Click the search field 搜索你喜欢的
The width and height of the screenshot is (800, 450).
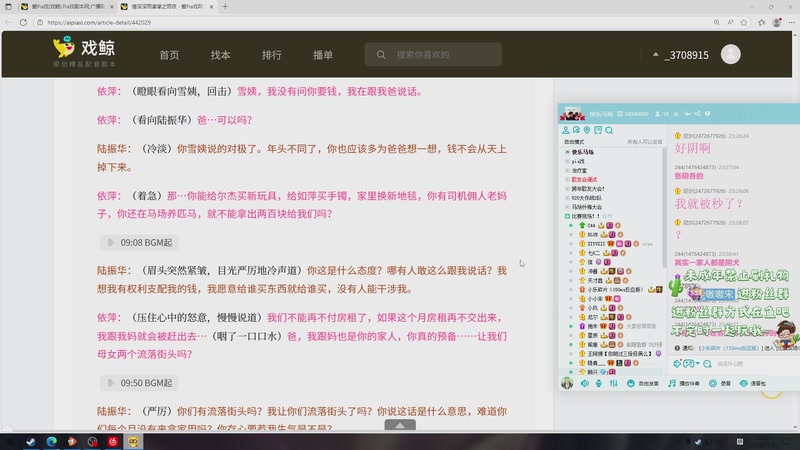[x=433, y=55]
